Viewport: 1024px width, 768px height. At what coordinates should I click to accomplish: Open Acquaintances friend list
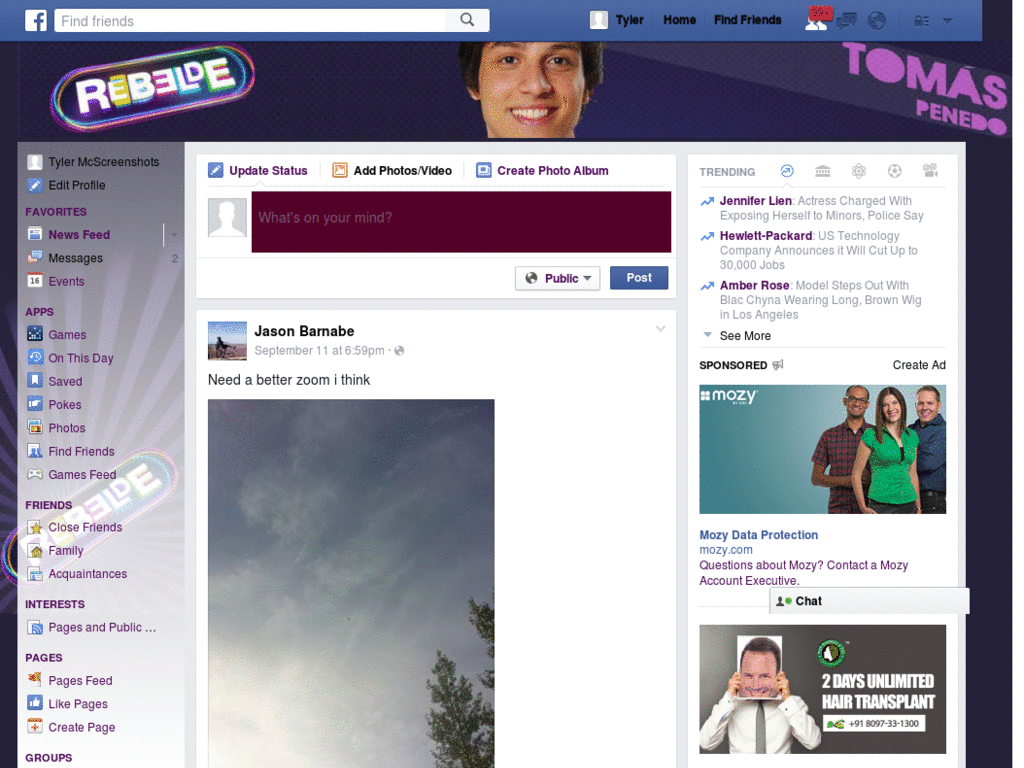coord(88,573)
